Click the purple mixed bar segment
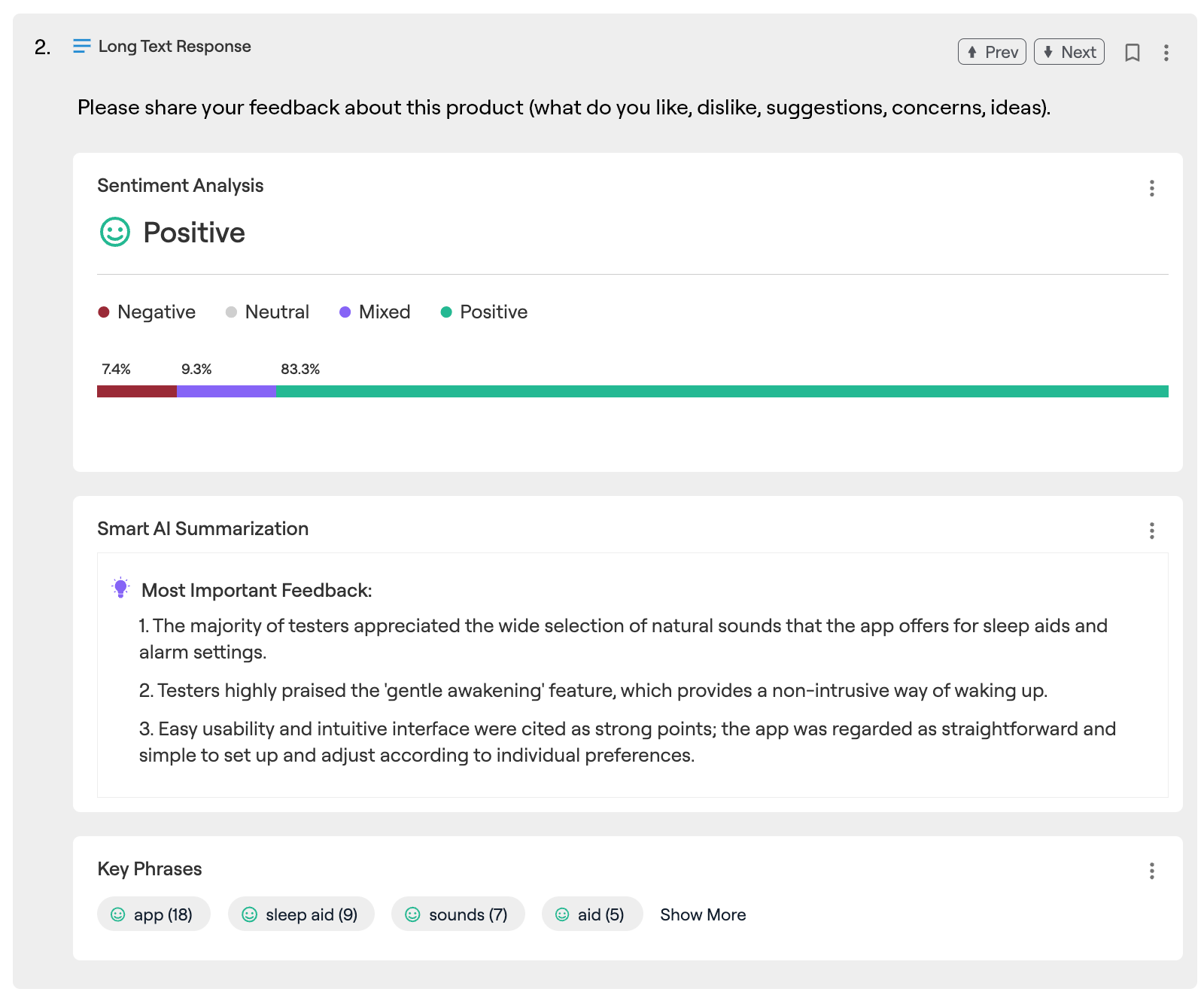1204x1001 pixels. 227,391
